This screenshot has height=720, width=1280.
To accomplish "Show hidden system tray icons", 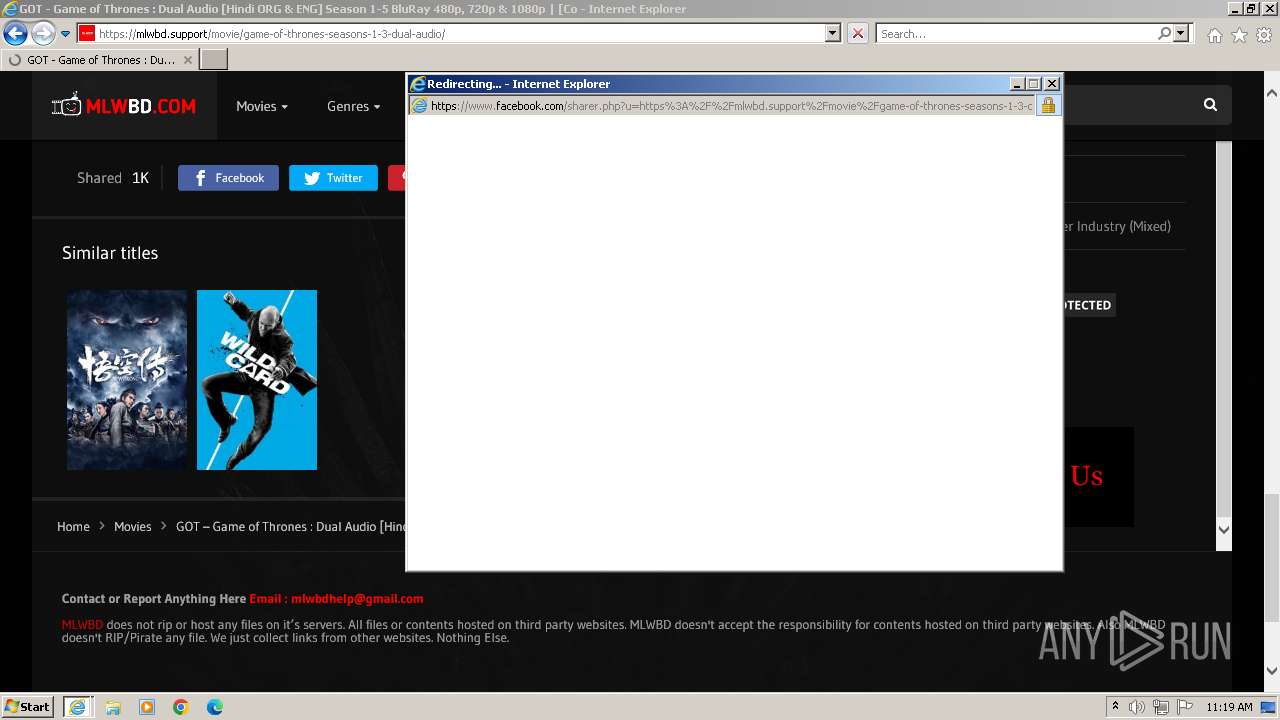I will tap(1115, 707).
